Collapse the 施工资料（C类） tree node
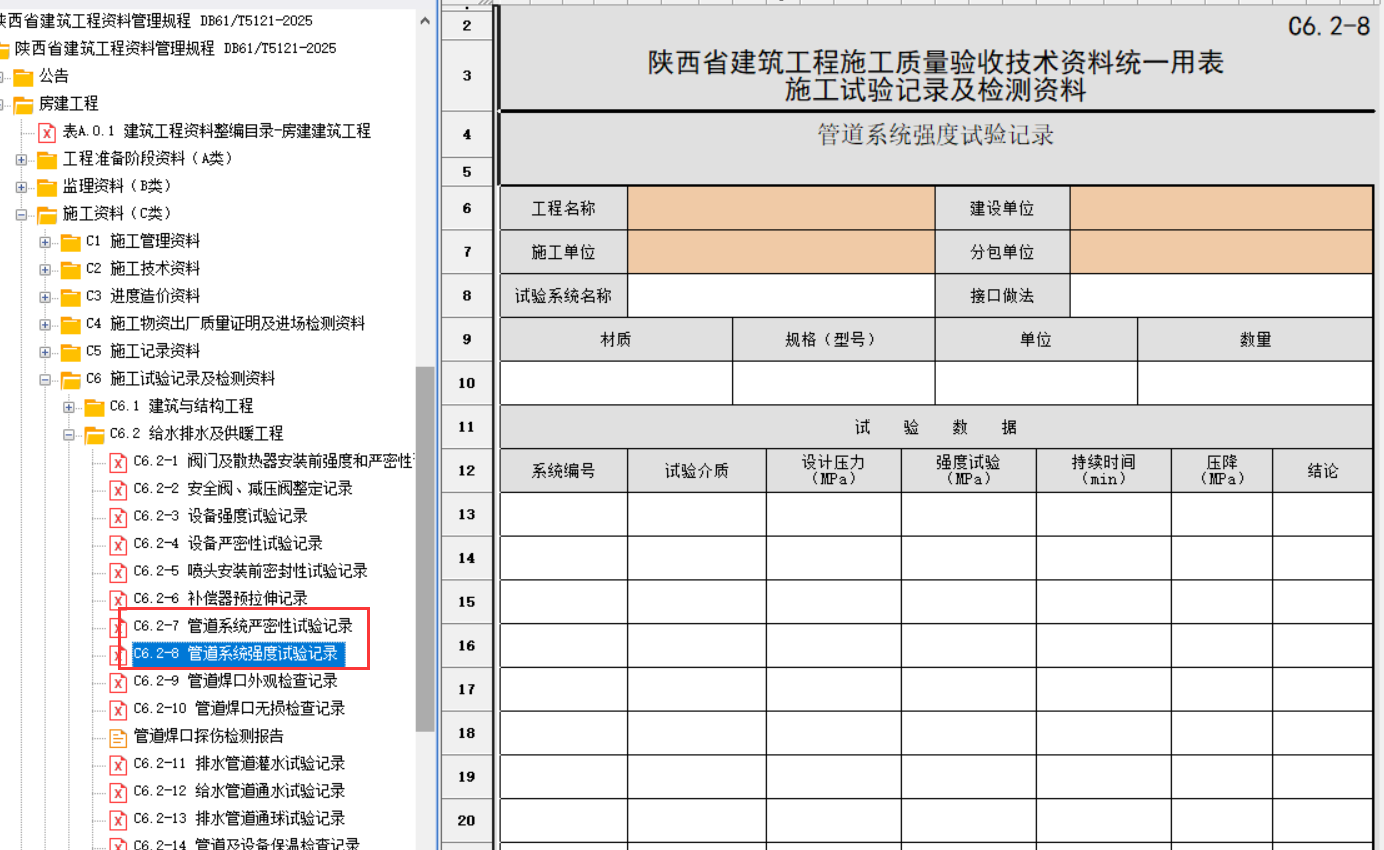Screen dimensions: 1384x850 [x=21, y=214]
